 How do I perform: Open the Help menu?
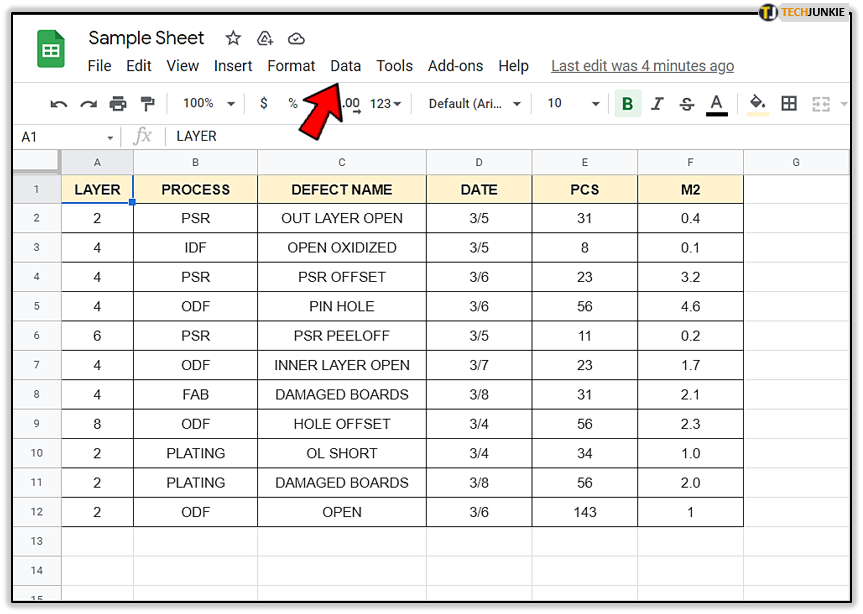[x=514, y=66]
